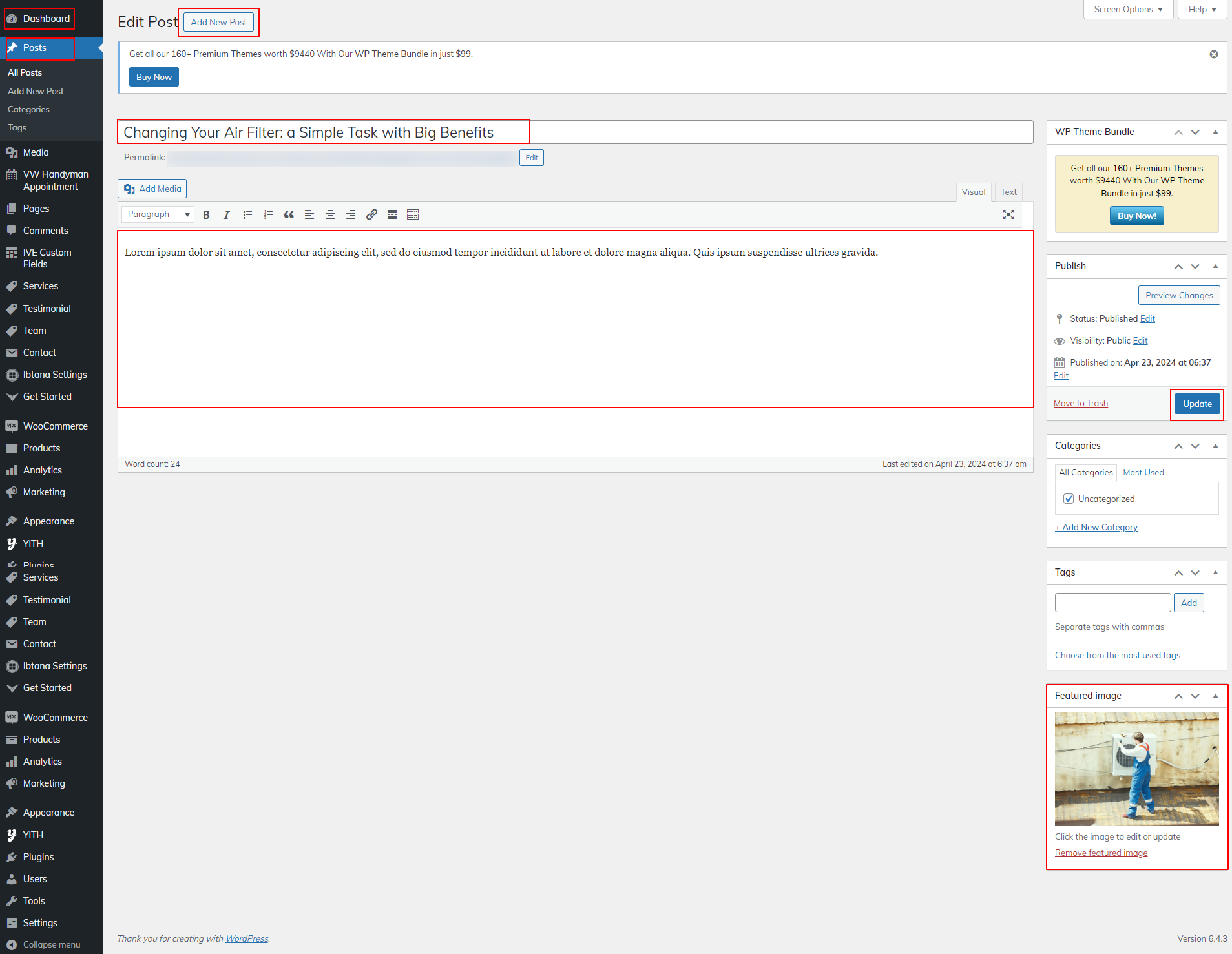The width and height of the screenshot is (1232, 954).
Task: Insert a numbered list
Action: tap(268, 215)
